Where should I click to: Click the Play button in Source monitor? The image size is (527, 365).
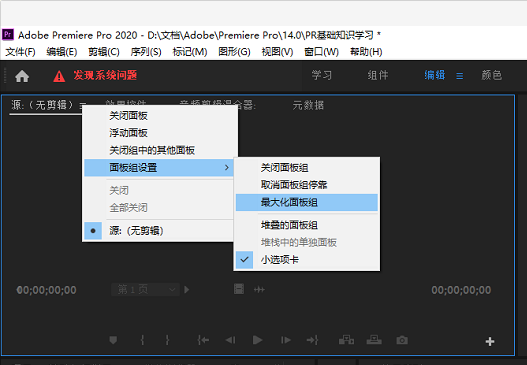[x=257, y=340]
